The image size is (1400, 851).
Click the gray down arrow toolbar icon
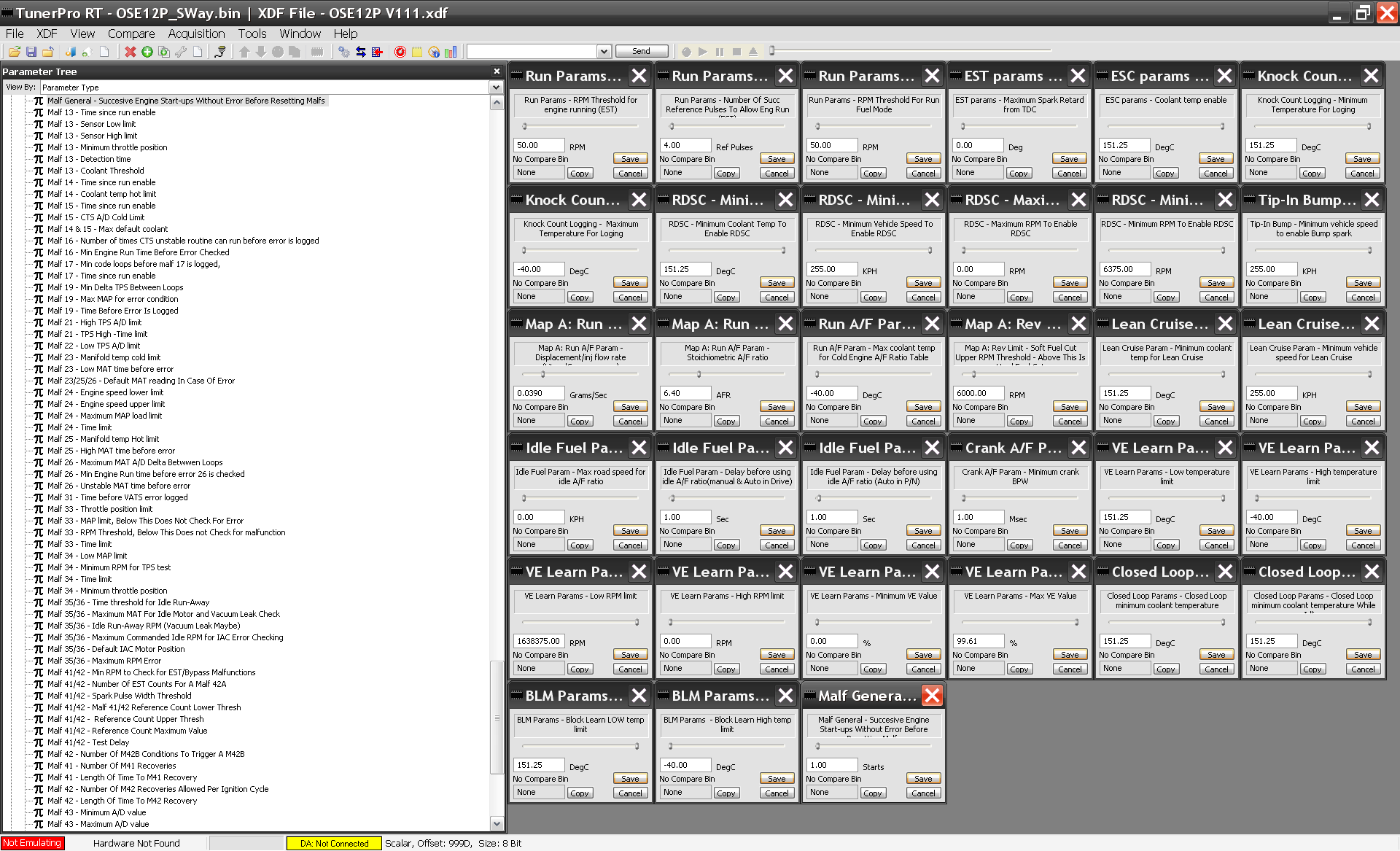(261, 52)
